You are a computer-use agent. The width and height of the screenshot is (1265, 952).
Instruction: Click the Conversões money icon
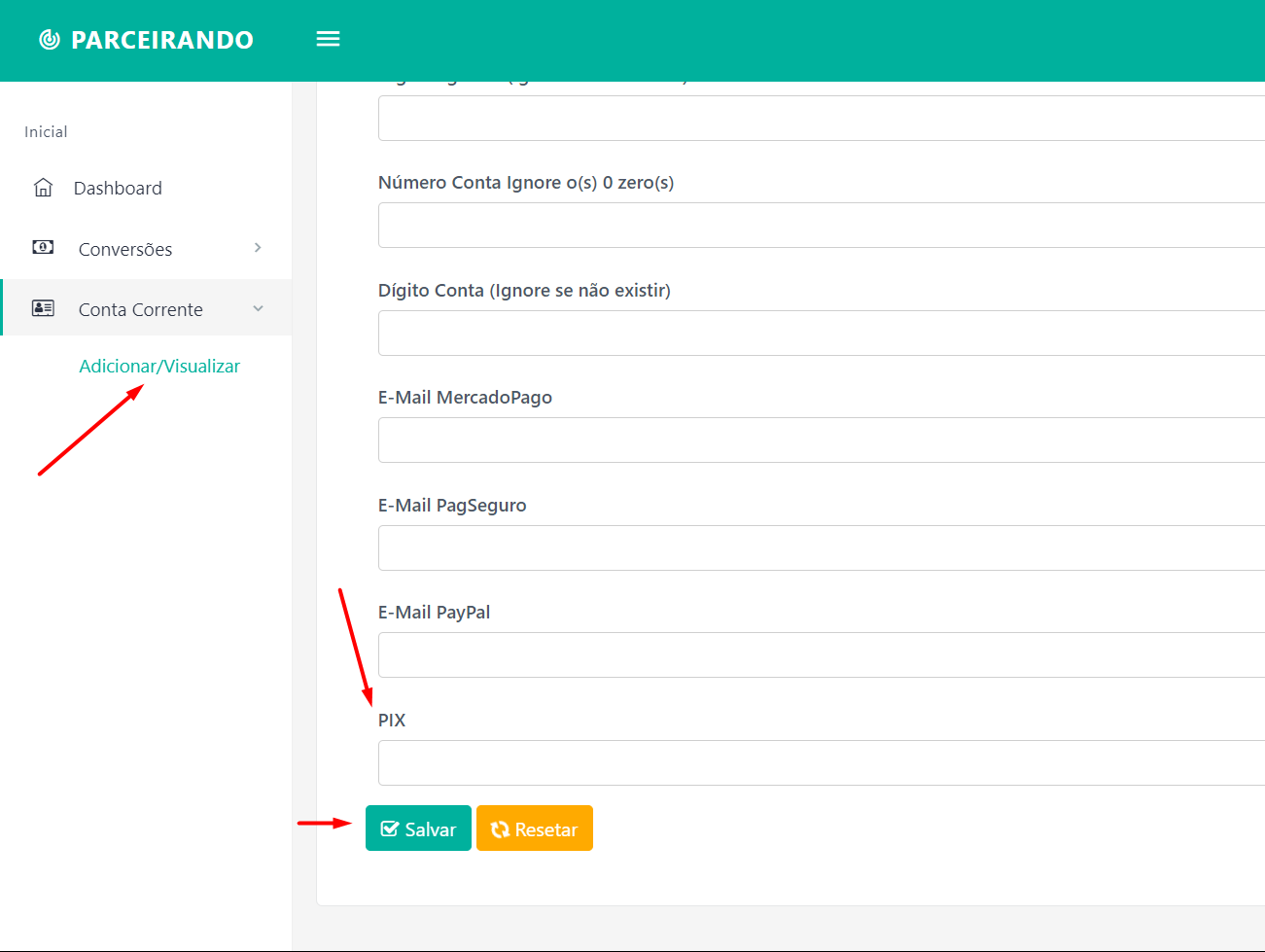pyautogui.click(x=43, y=247)
